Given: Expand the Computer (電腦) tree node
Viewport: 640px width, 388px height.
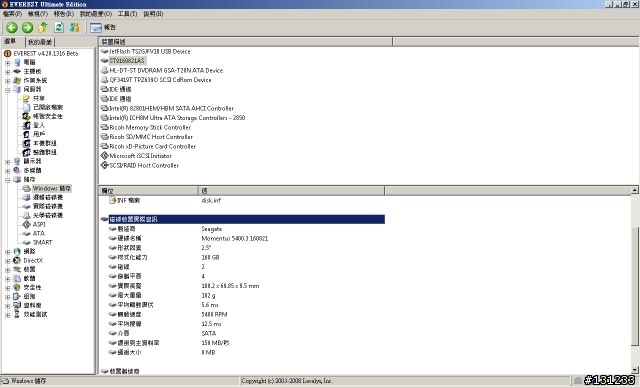Looking at the screenshot, I should coord(8,63).
